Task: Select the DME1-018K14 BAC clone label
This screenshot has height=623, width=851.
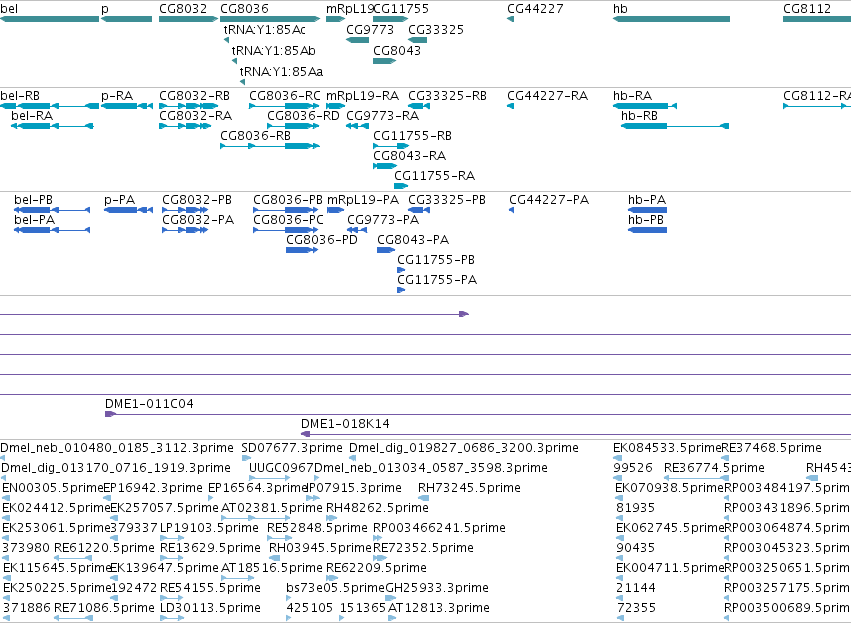Action: pyautogui.click(x=345, y=424)
